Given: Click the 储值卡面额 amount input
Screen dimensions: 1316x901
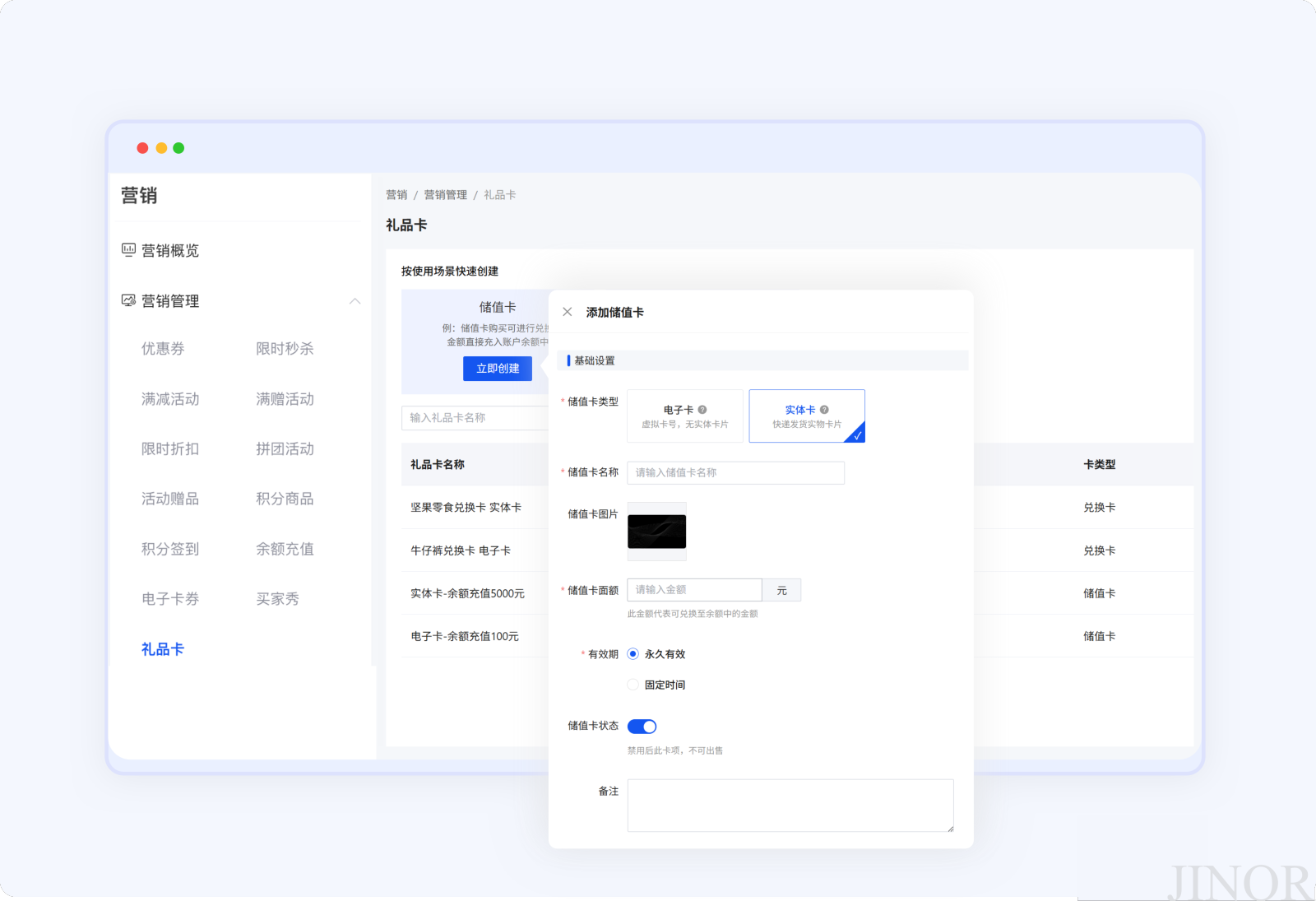Looking at the screenshot, I should coord(695,590).
